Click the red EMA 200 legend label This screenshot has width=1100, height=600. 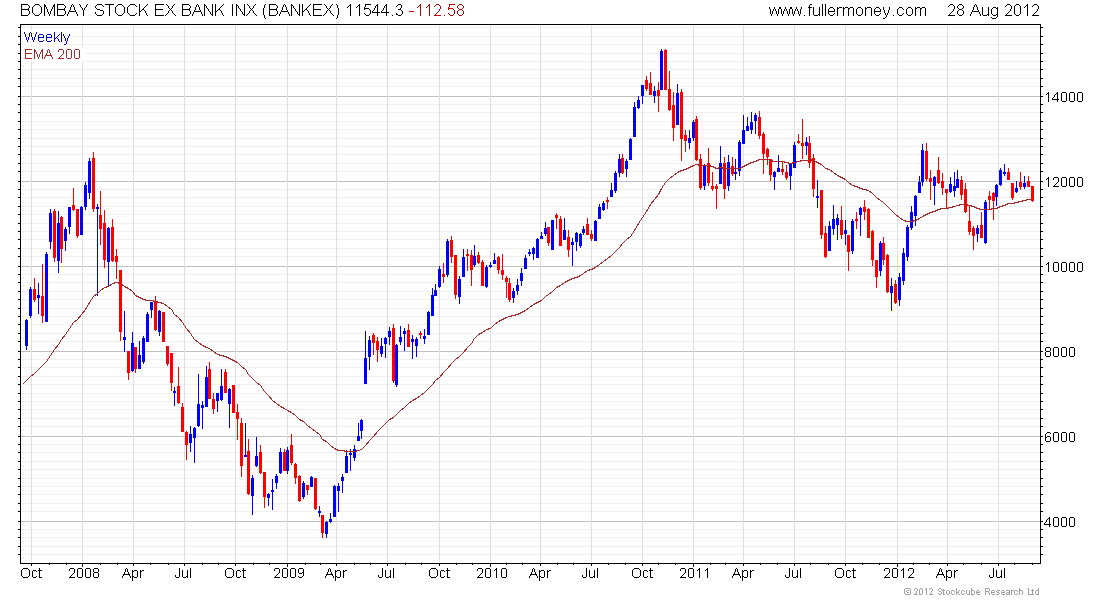coord(53,54)
